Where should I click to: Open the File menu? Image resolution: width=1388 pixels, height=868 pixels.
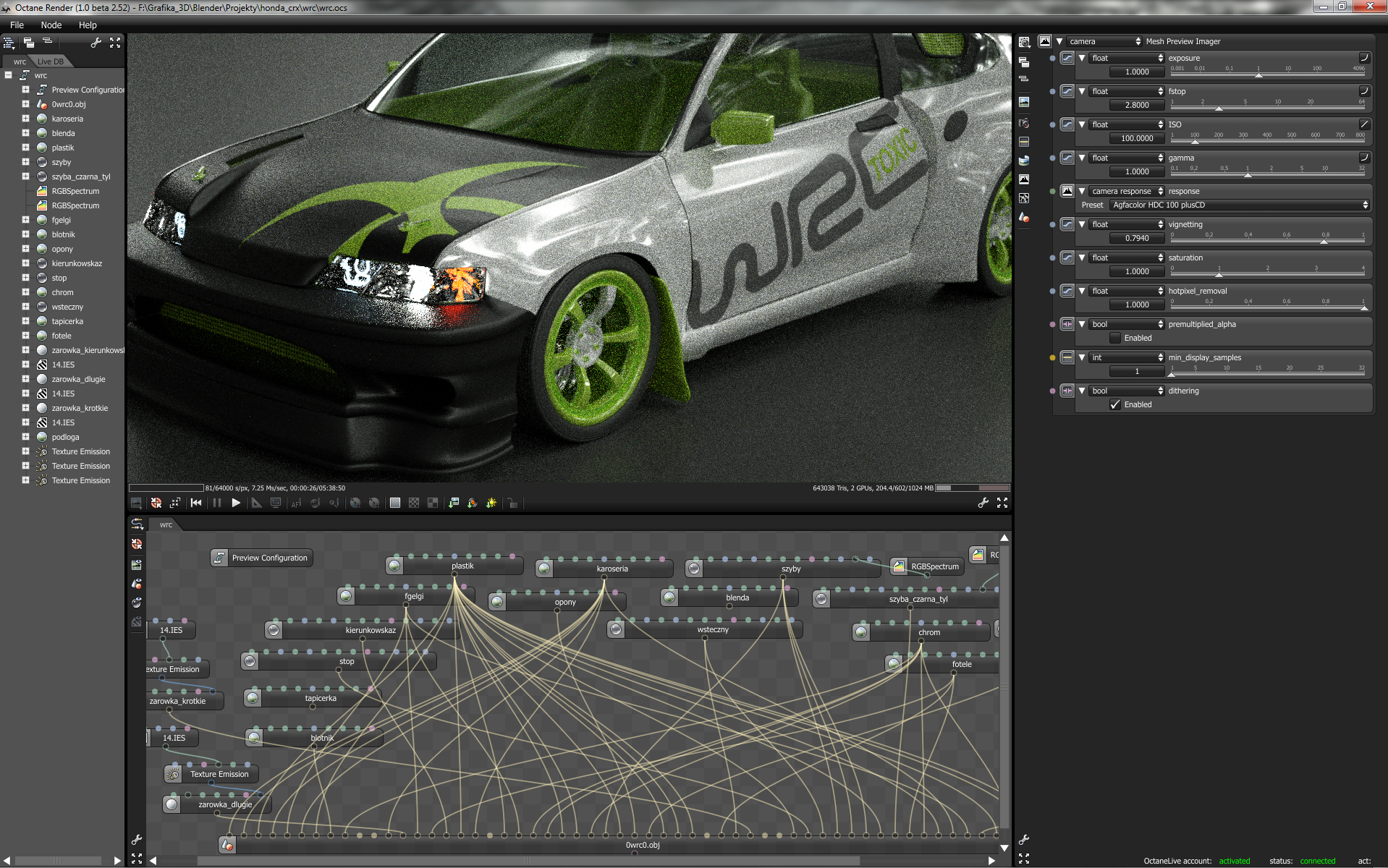tap(17, 25)
